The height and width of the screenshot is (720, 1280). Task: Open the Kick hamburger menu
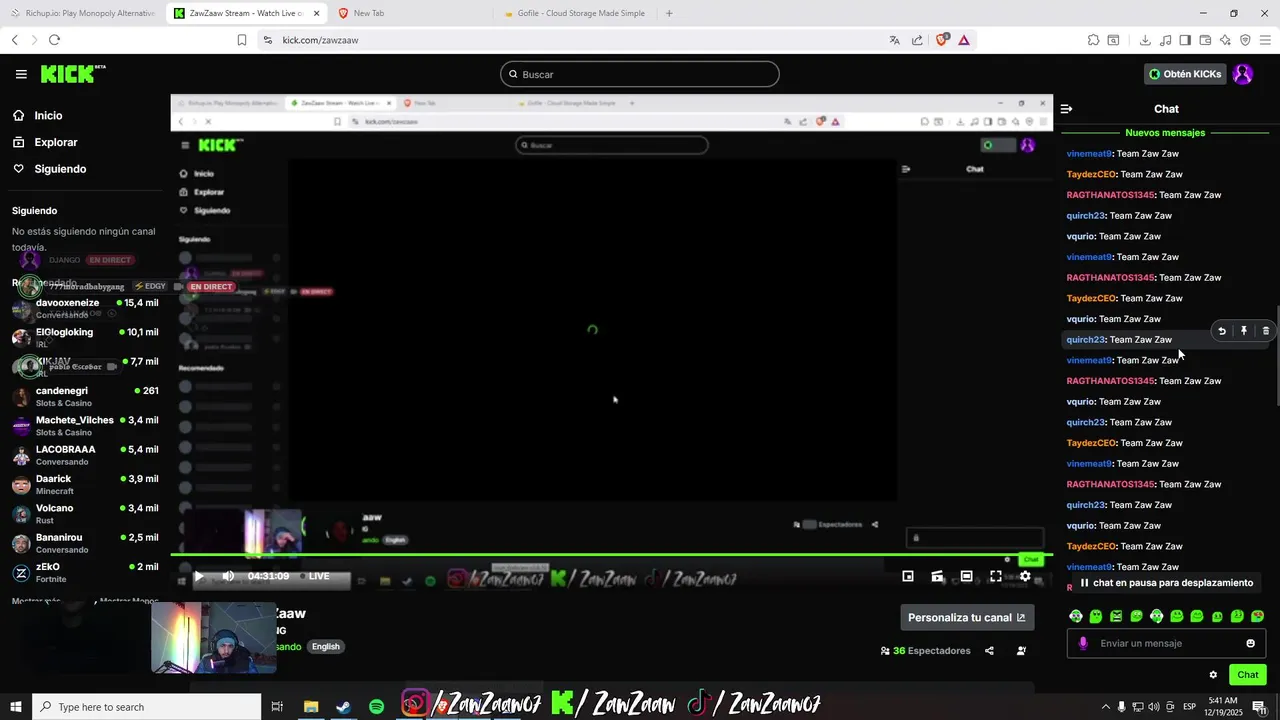click(x=21, y=74)
